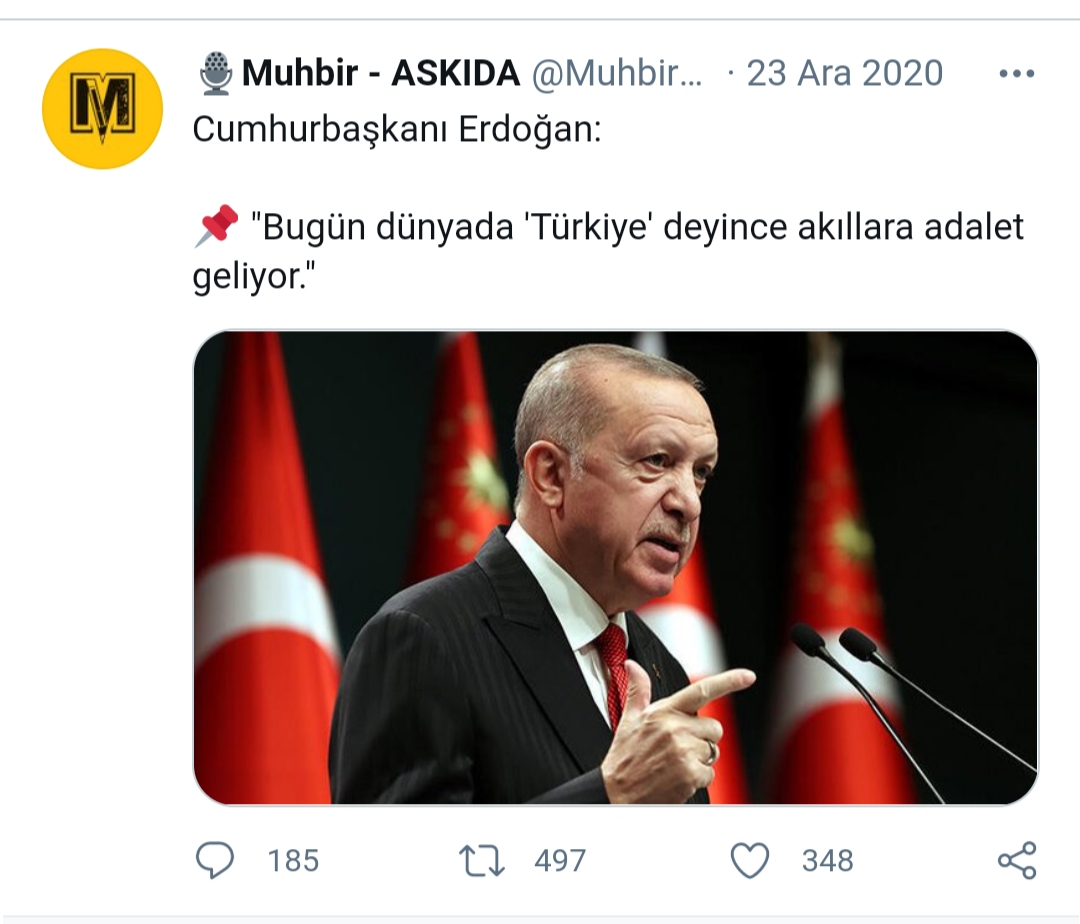Viewport: 1080px width, 924px height.
Task: Click the 185 replies count
Action: [x=293, y=861]
